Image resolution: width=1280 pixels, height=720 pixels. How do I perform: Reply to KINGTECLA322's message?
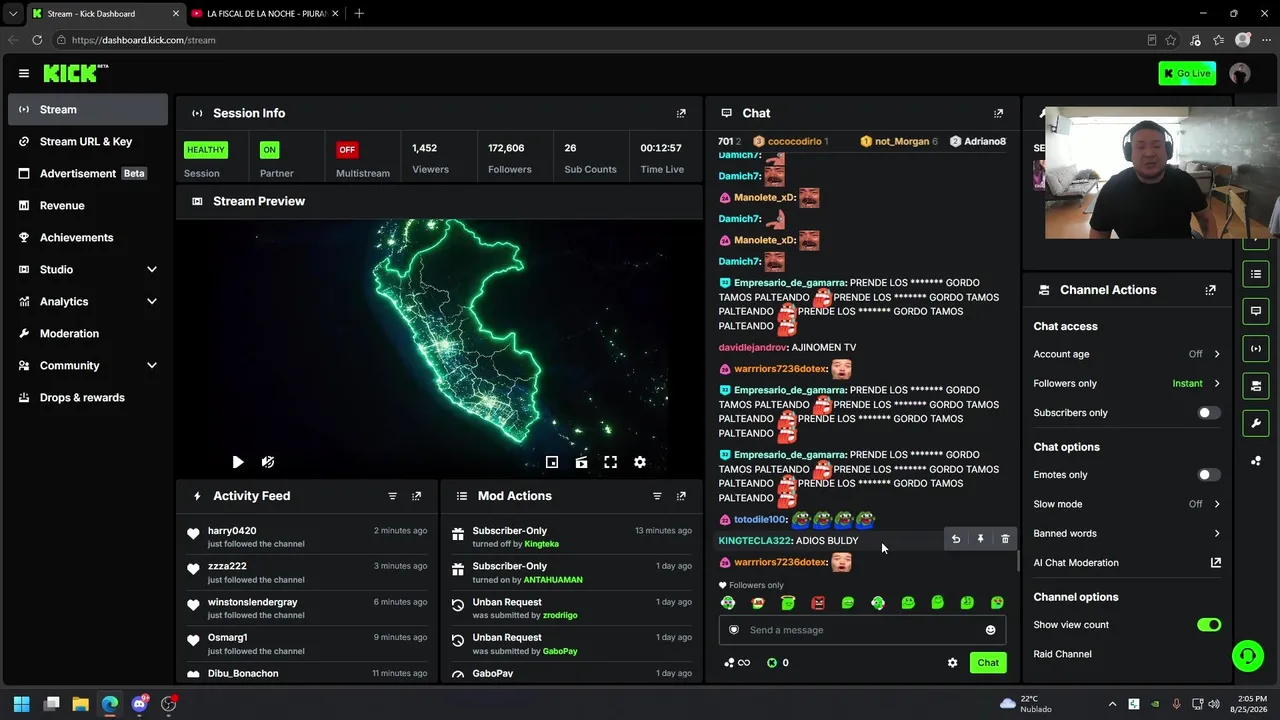(955, 540)
